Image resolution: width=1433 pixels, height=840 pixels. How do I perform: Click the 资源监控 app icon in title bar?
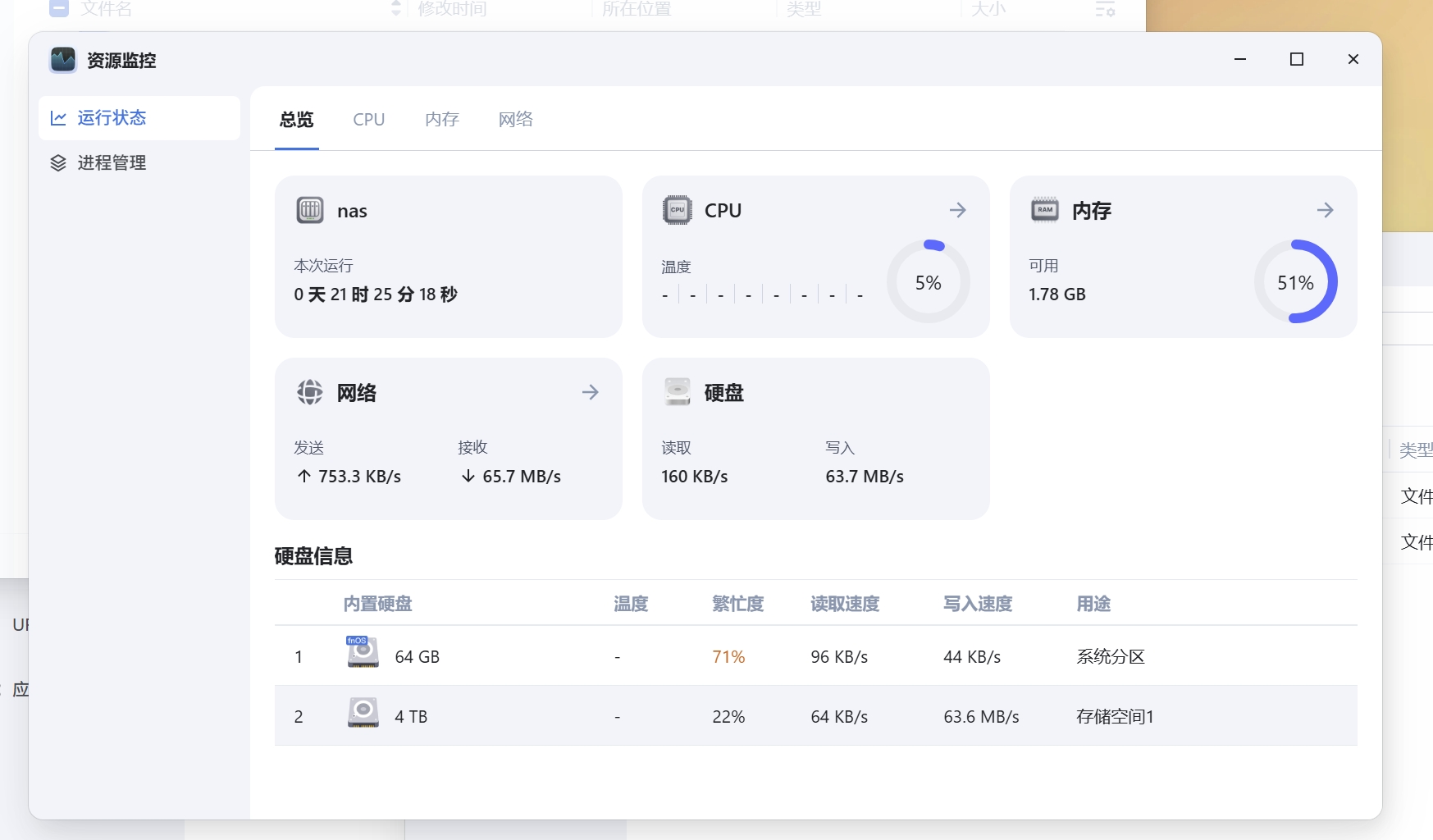(63, 60)
